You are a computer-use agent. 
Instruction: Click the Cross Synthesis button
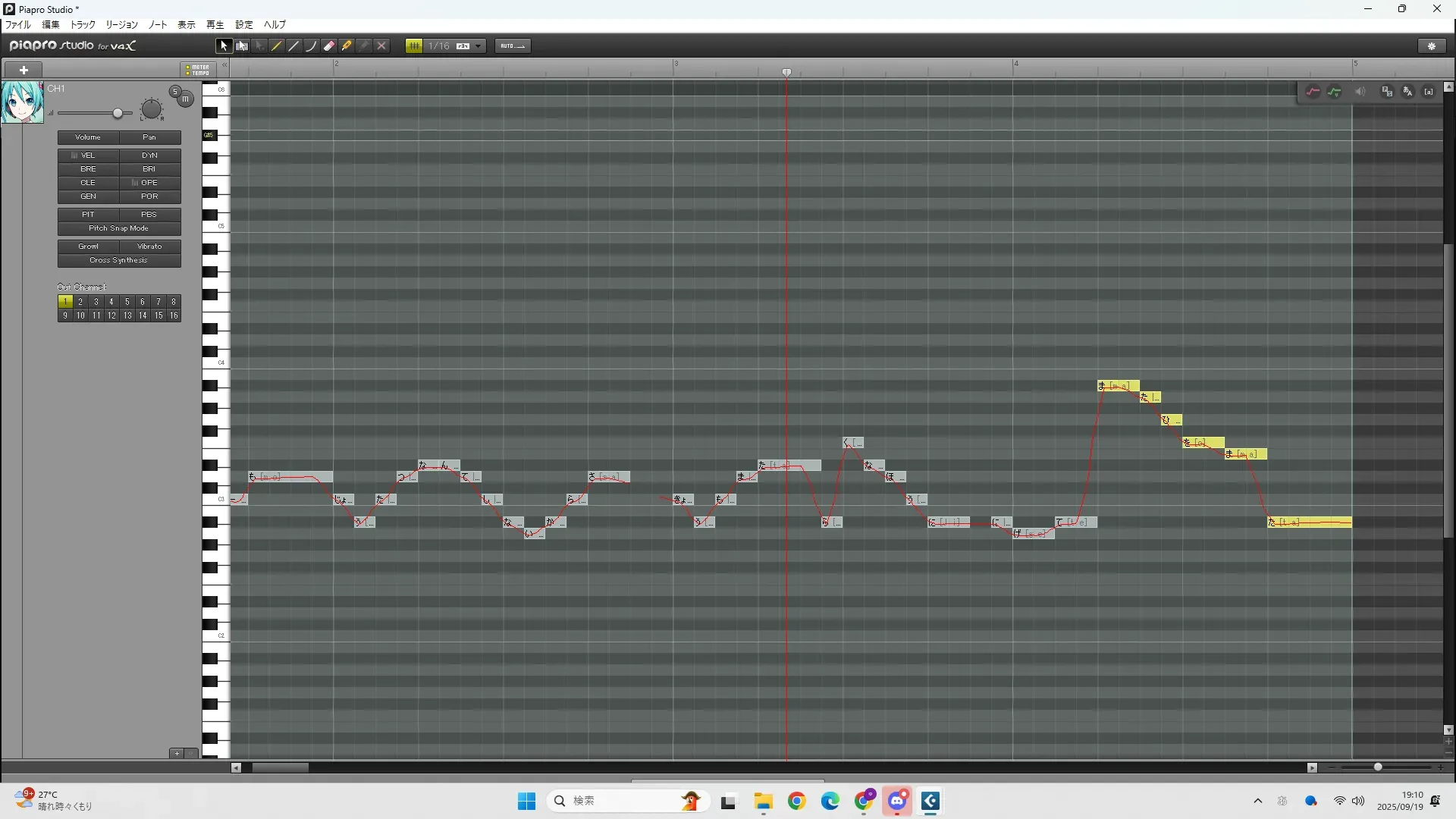pyautogui.click(x=119, y=260)
